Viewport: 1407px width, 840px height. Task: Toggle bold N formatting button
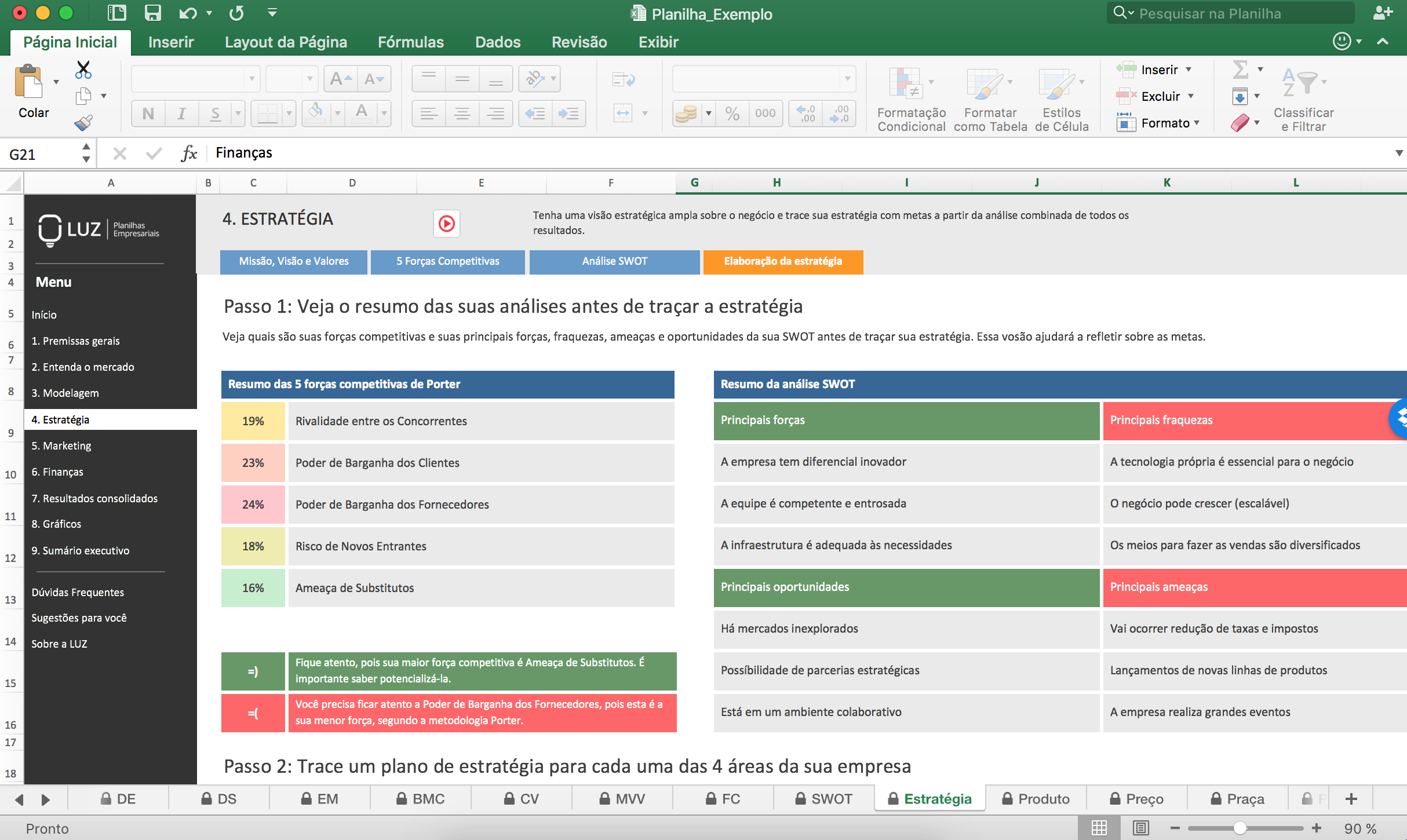[148, 114]
